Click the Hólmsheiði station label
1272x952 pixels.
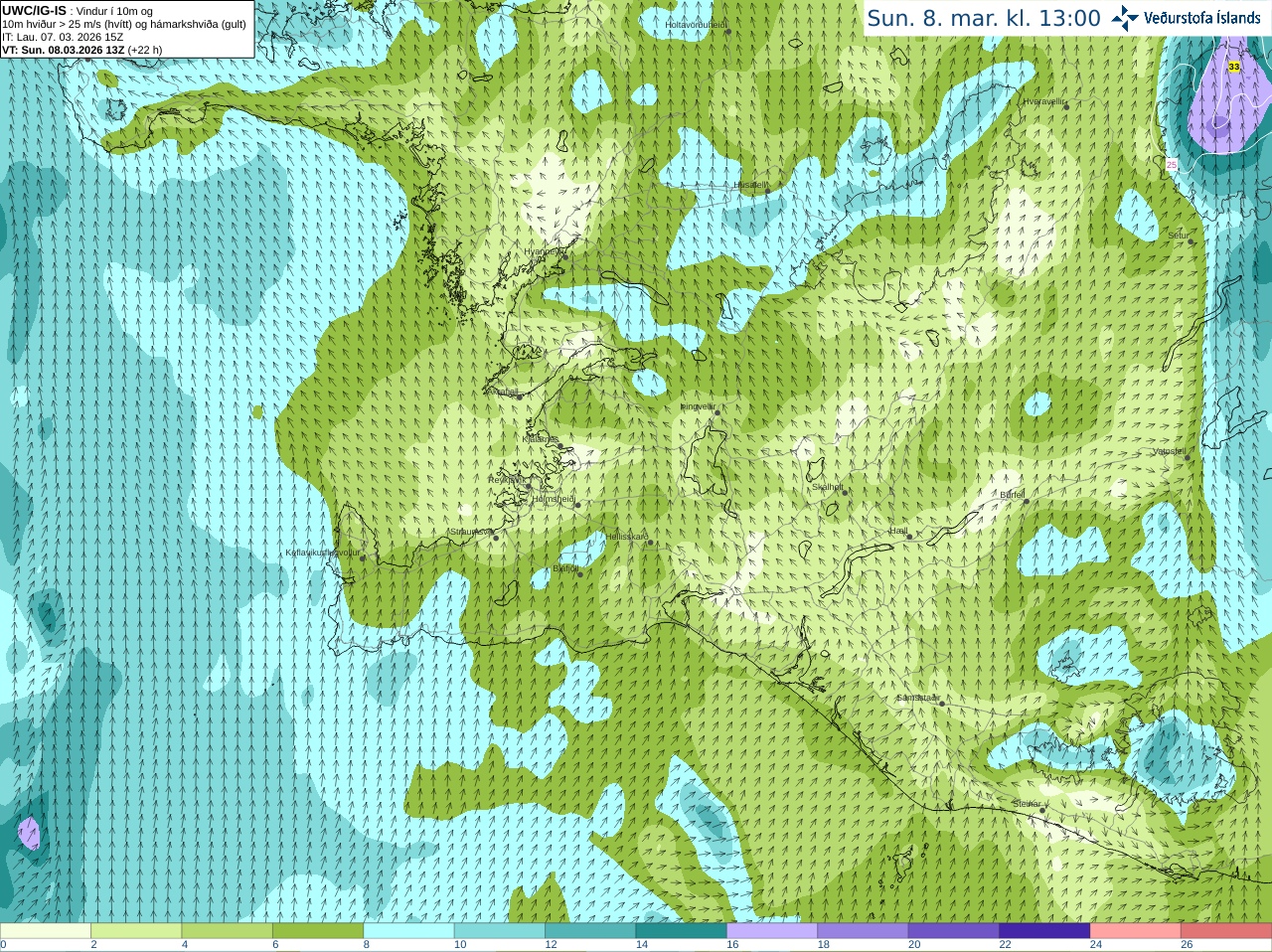554,499
